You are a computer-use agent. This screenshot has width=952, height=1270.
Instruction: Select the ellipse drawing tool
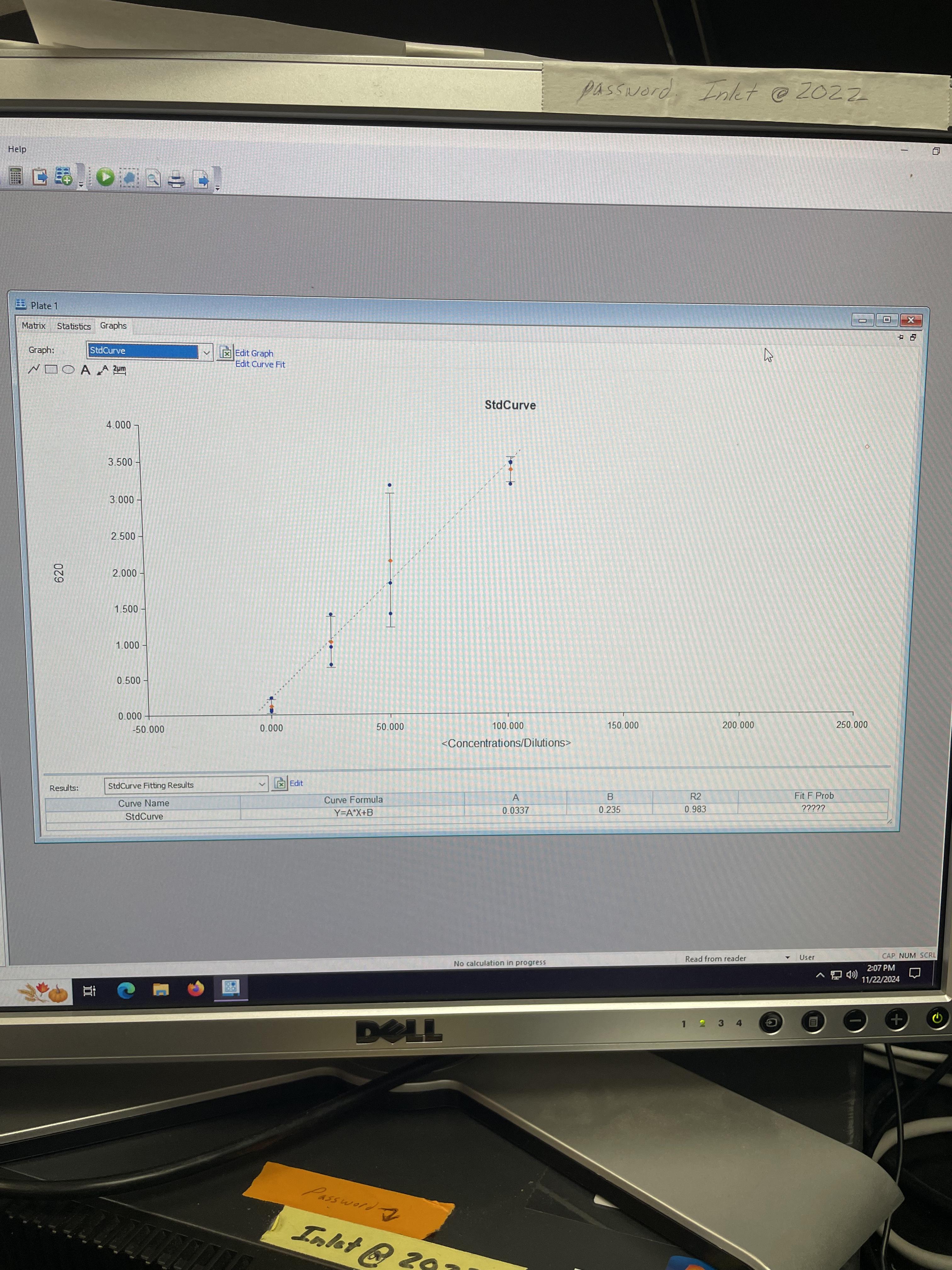point(68,369)
